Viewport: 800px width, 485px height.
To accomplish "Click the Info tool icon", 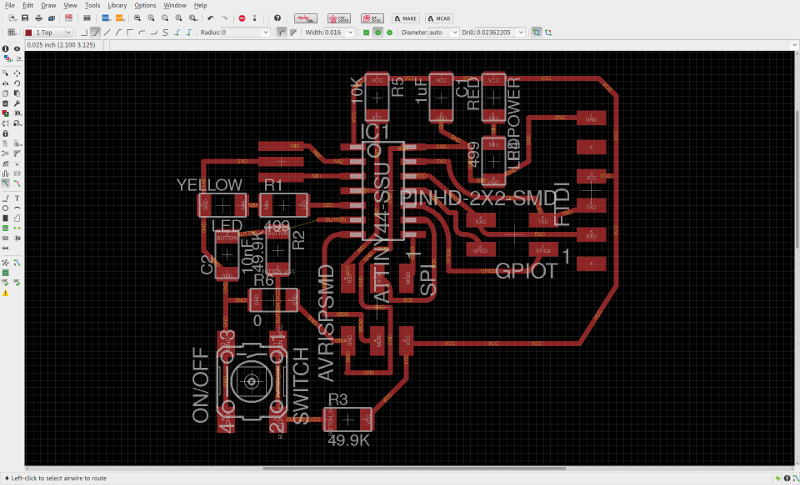I will click(6, 48).
